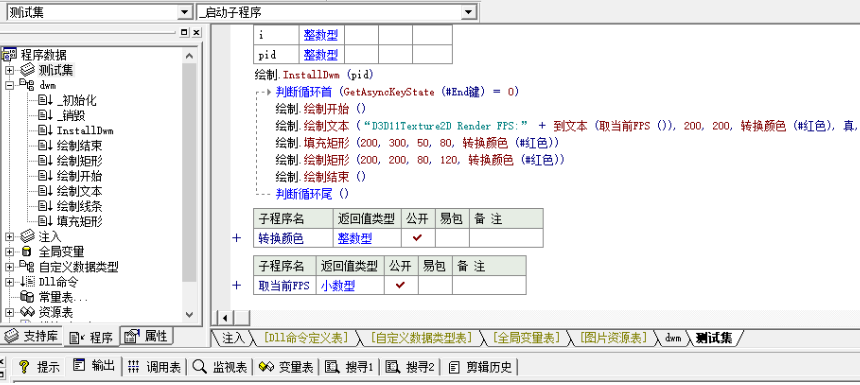Open the [自定义数据类型表] editor tab
The width and height of the screenshot is (860, 385).
pyautogui.click(x=421, y=338)
